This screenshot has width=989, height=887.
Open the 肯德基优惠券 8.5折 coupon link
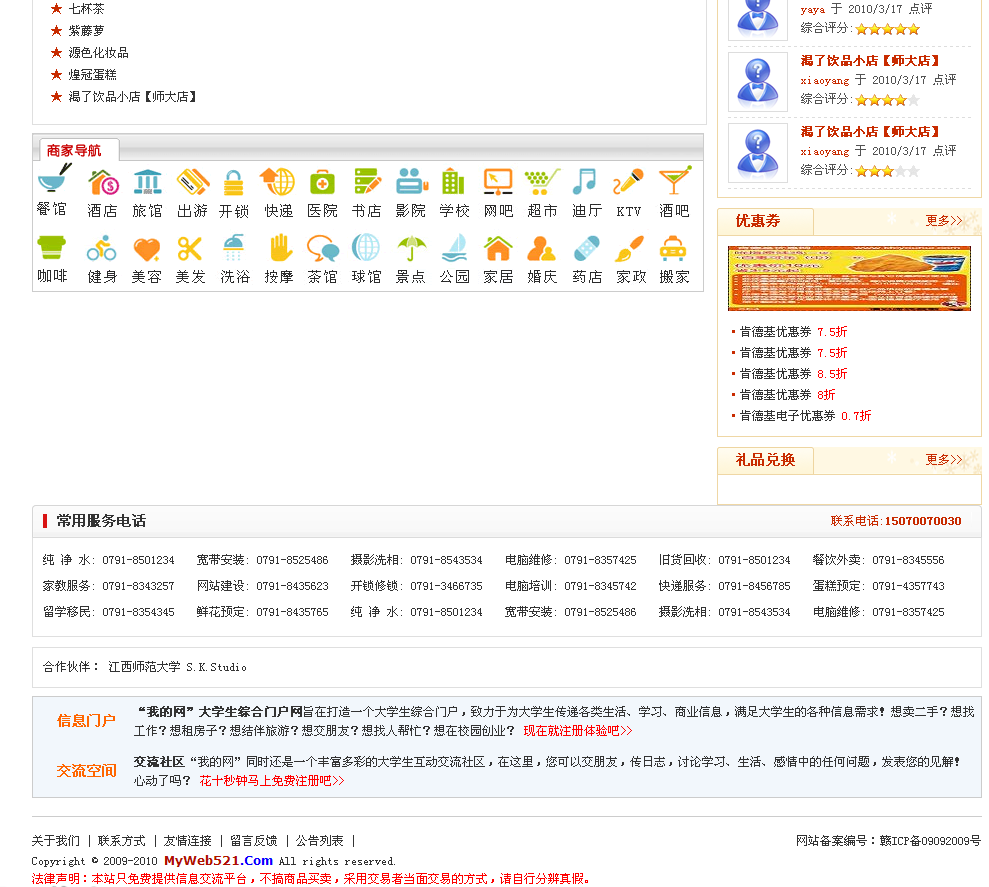(793, 374)
